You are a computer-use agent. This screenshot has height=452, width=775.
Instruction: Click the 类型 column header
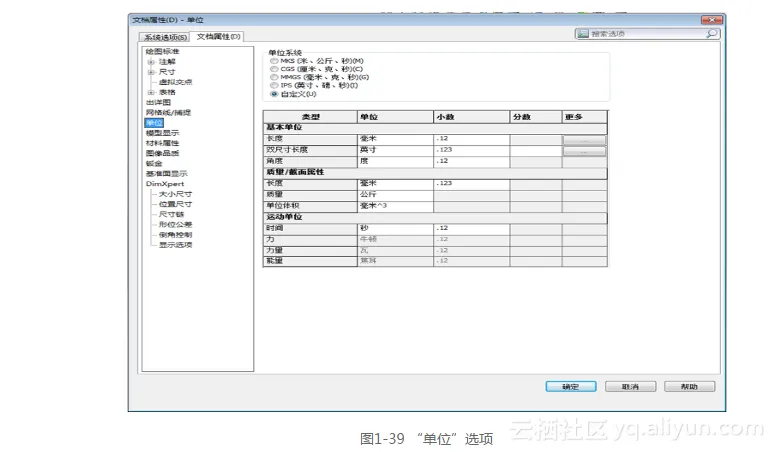pos(310,117)
